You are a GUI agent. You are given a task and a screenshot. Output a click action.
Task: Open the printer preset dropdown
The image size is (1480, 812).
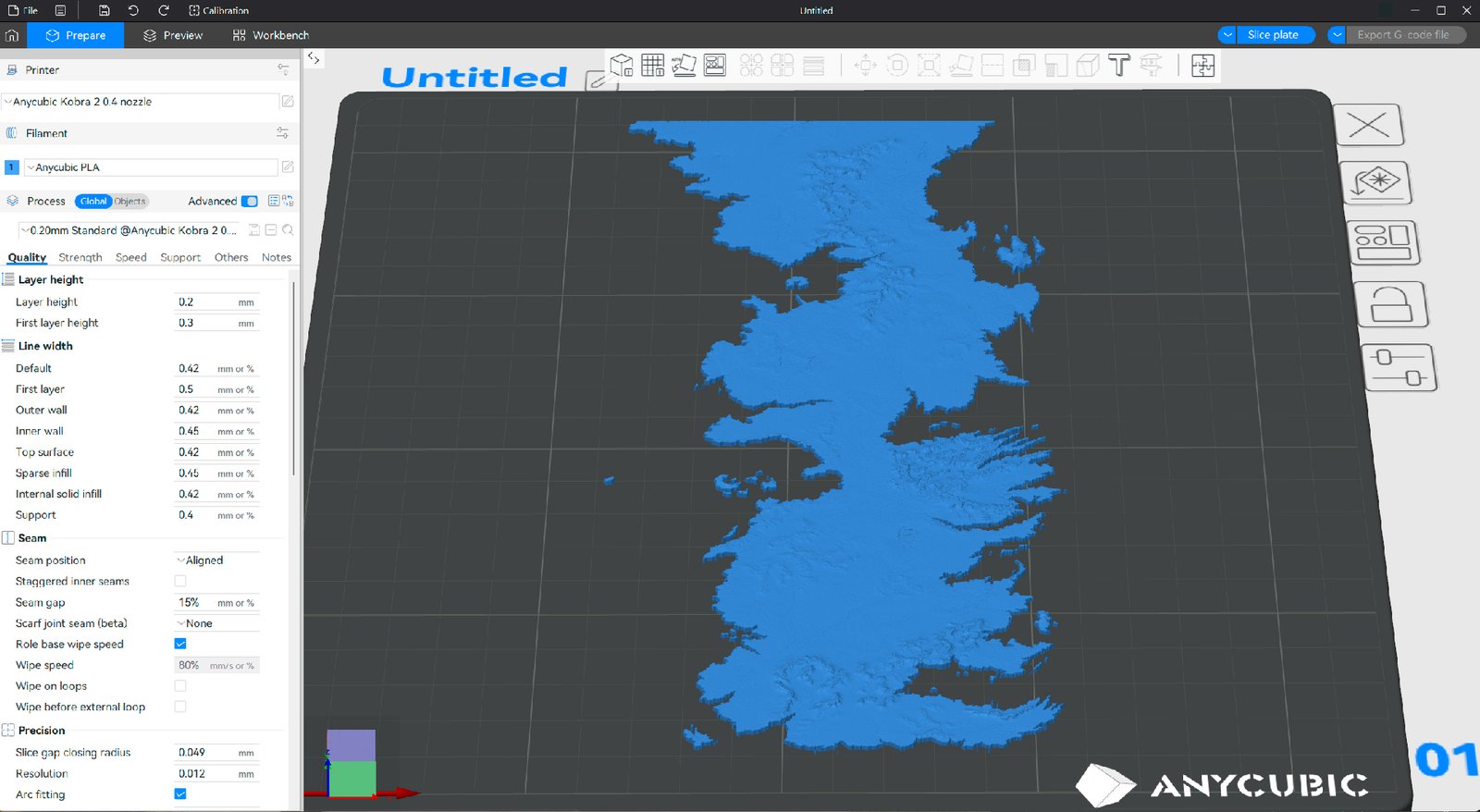coord(143,102)
